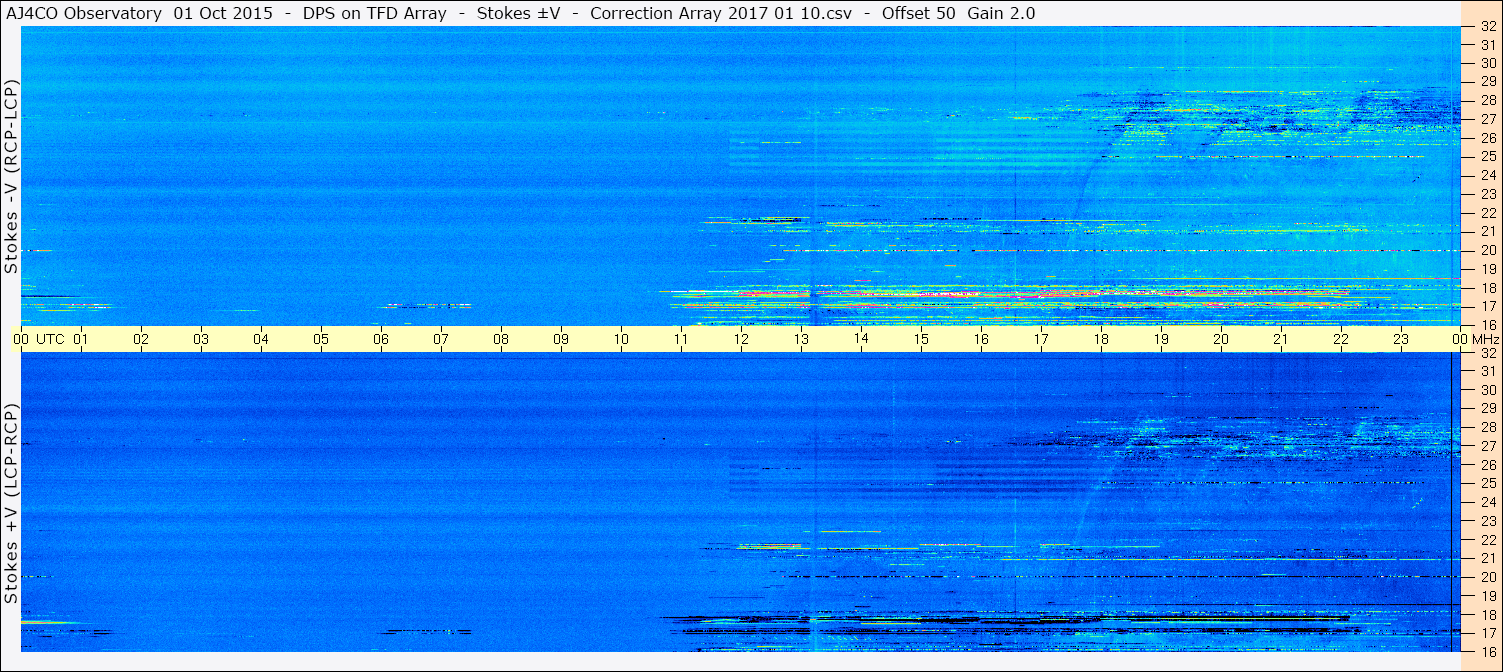
Task: Click the 18 MHz label of Stokes +V panel
Action: click(1487, 614)
